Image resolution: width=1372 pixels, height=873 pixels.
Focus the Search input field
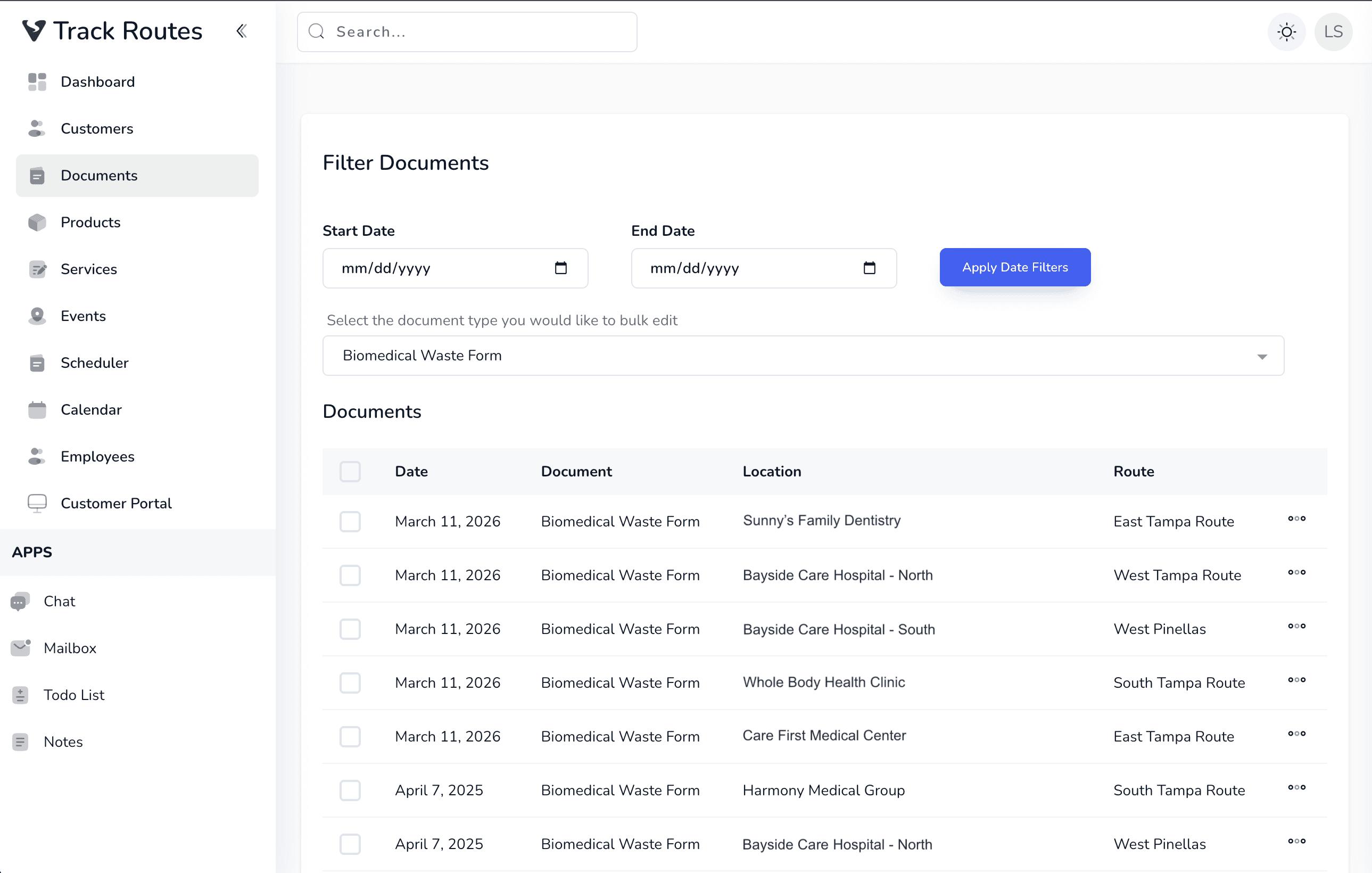[x=467, y=32]
